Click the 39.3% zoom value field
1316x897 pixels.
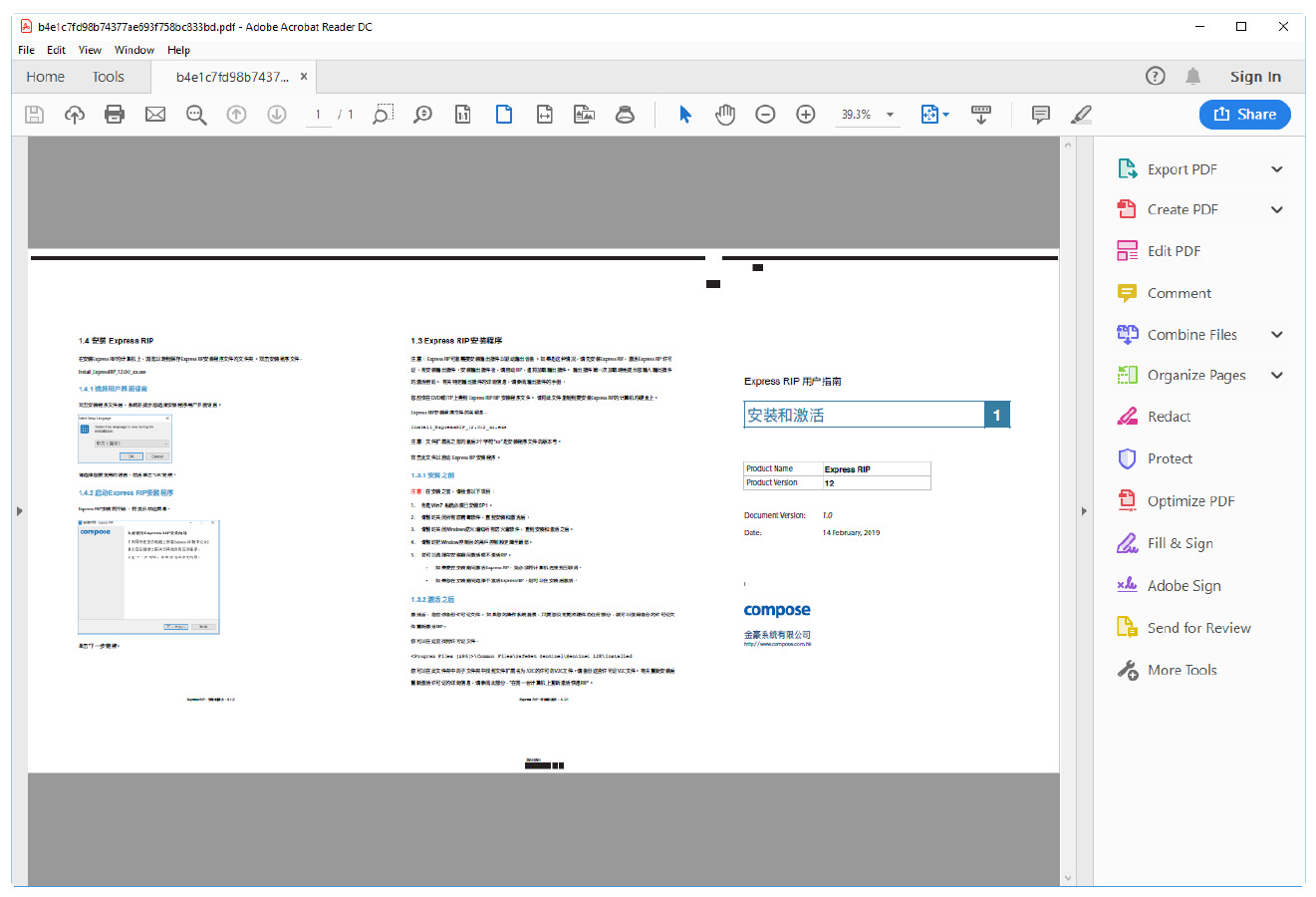(856, 115)
